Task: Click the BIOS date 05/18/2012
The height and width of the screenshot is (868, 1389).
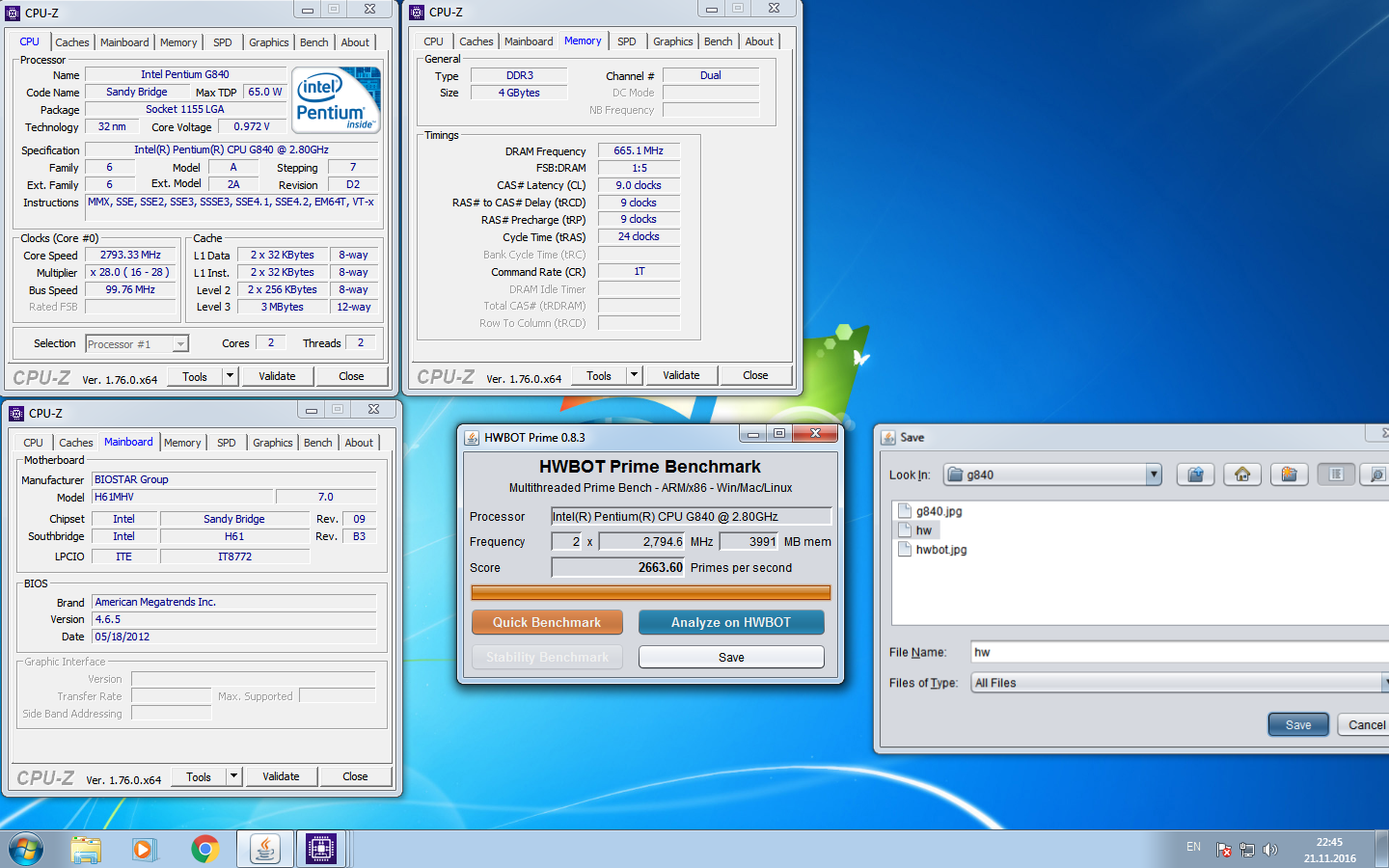Action: pyautogui.click(x=233, y=637)
